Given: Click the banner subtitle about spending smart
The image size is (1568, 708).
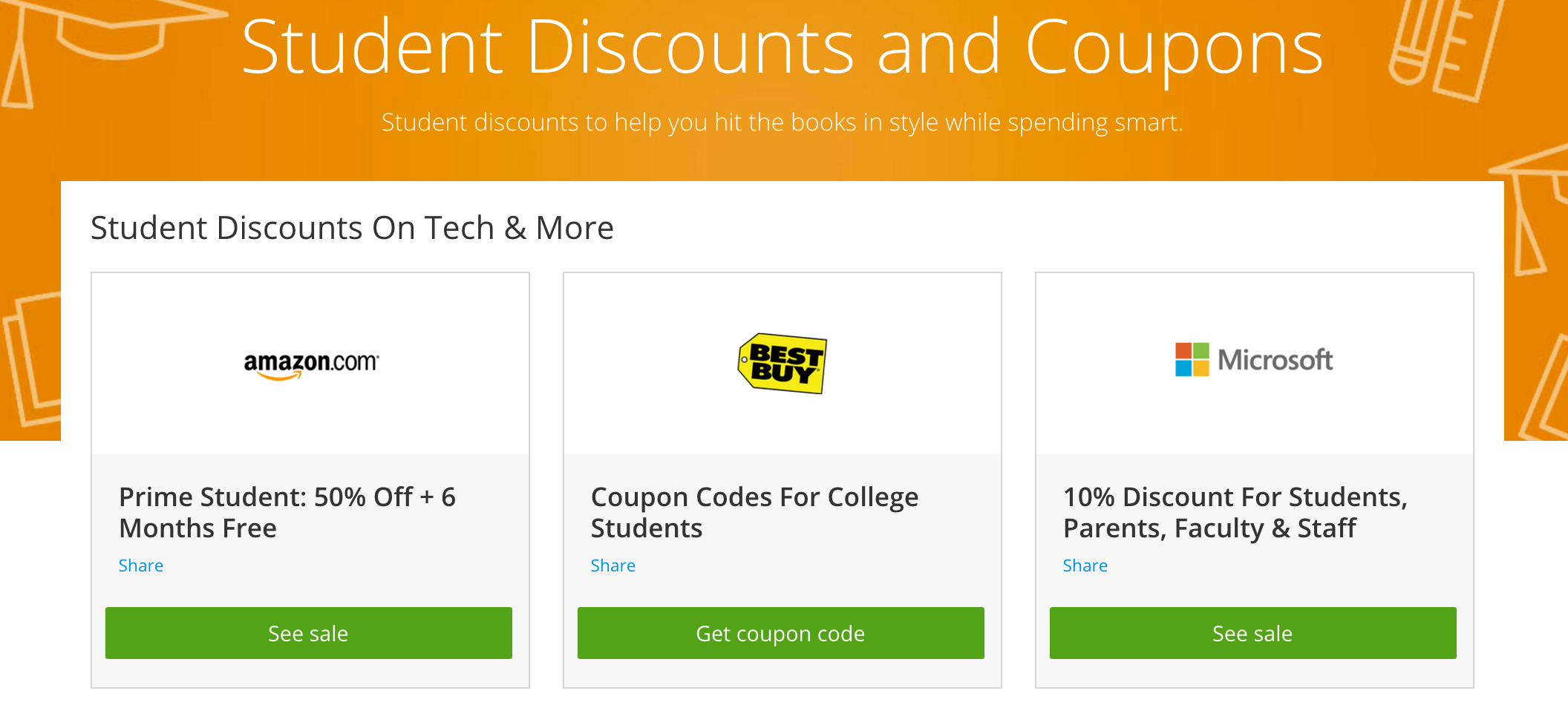Looking at the screenshot, I should pyautogui.click(x=782, y=122).
